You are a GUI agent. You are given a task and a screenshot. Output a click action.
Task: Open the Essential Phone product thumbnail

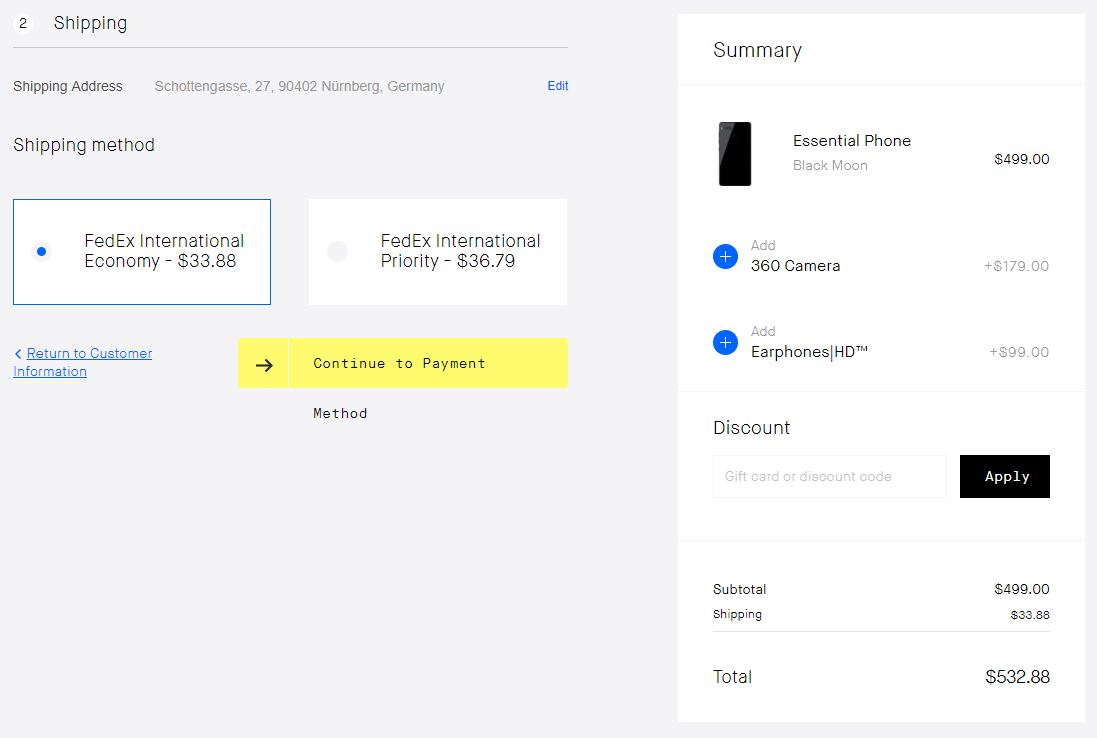(x=735, y=154)
